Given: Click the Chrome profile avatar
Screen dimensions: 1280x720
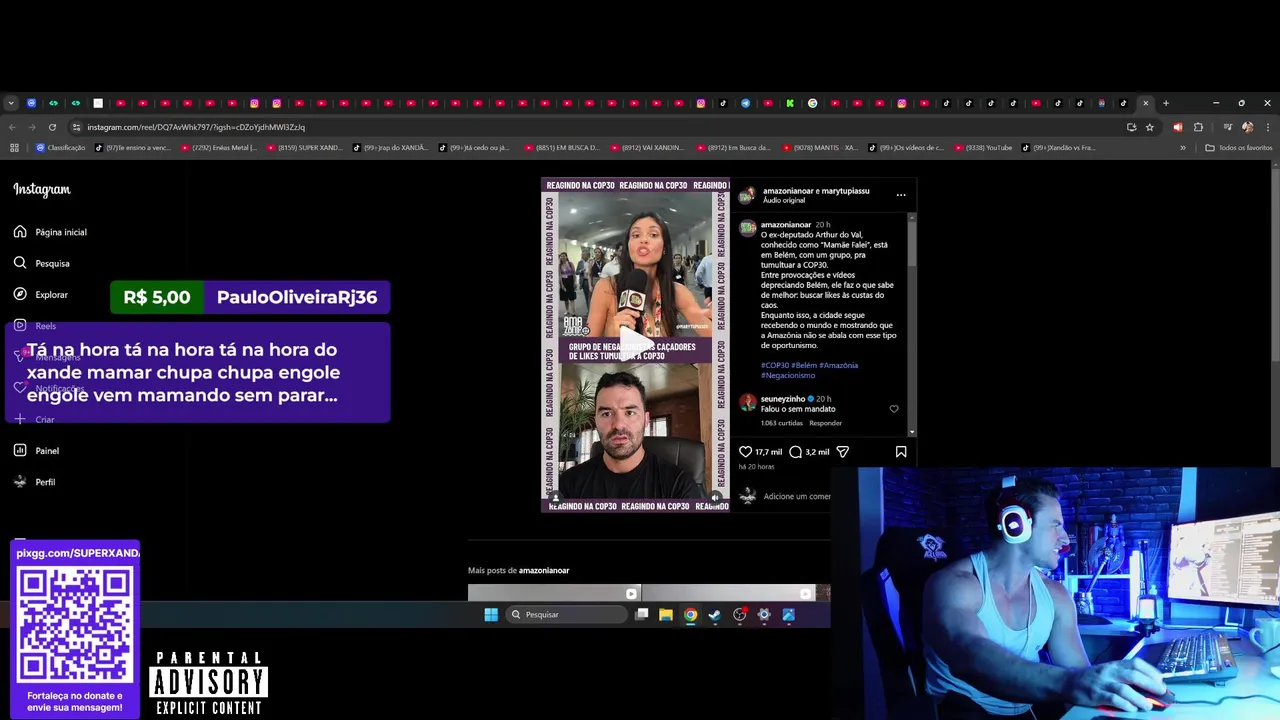Looking at the screenshot, I should [x=1247, y=127].
